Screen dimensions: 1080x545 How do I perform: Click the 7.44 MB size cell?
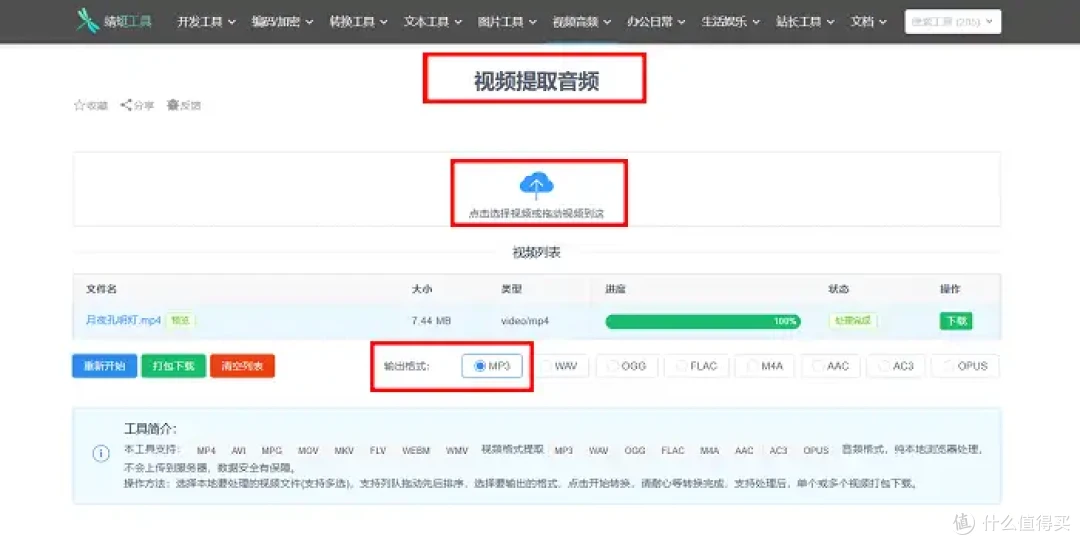tap(431, 320)
